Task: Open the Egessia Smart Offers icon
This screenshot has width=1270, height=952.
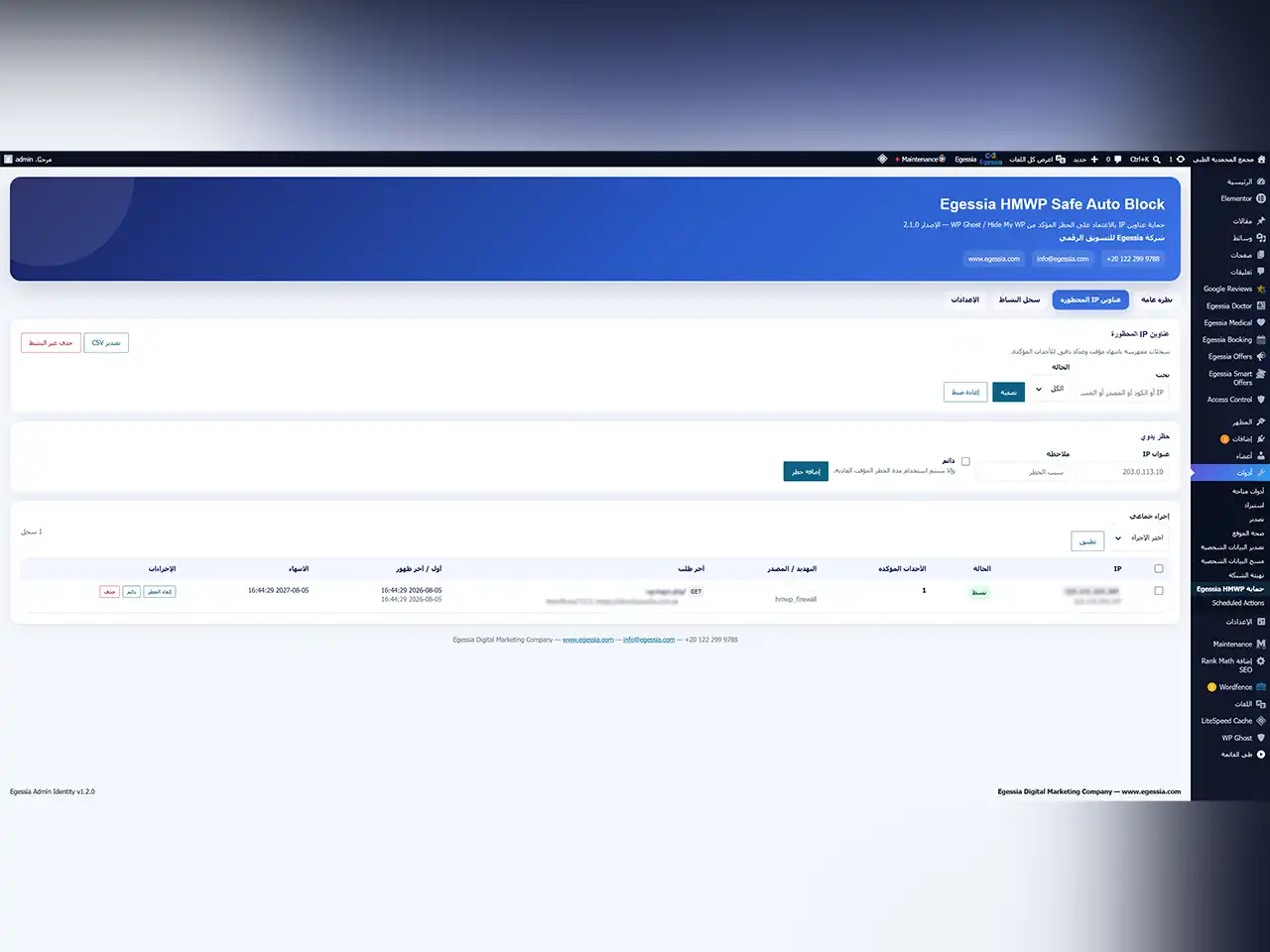Action: 1261,374
